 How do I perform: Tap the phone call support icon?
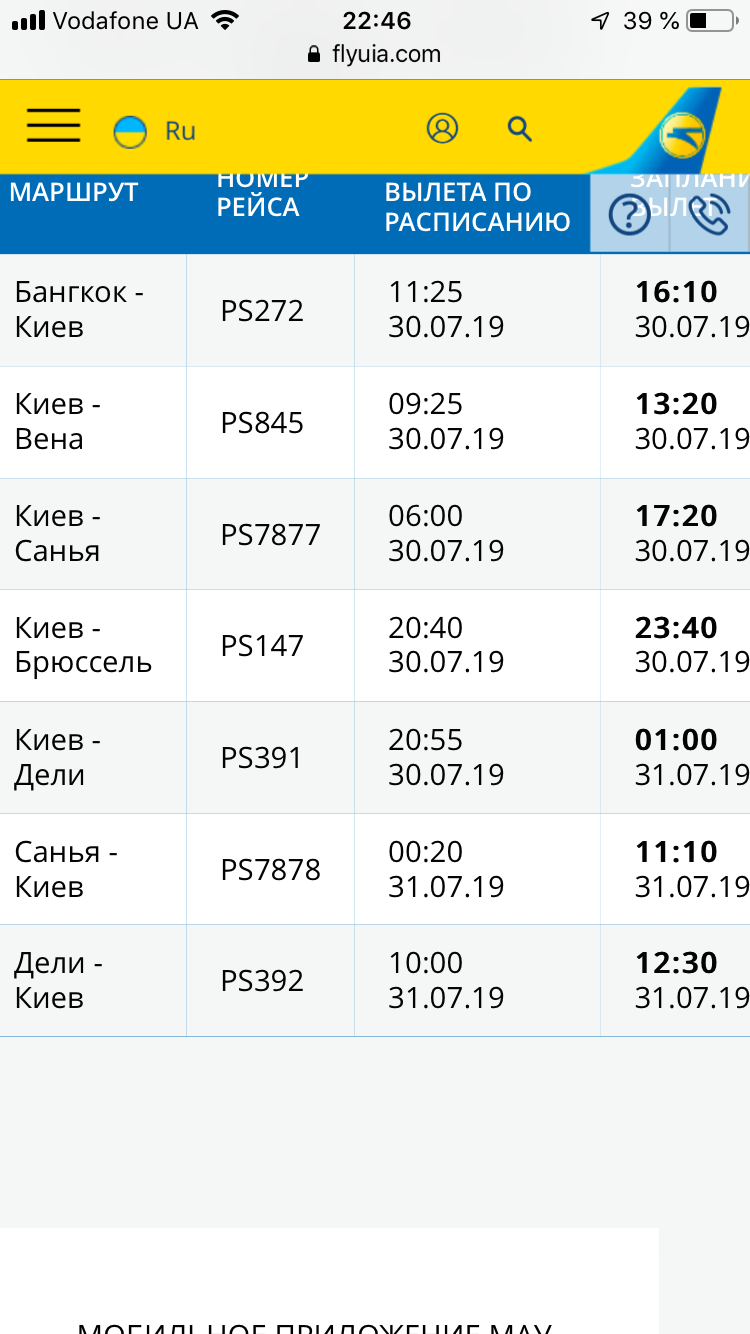click(x=709, y=214)
